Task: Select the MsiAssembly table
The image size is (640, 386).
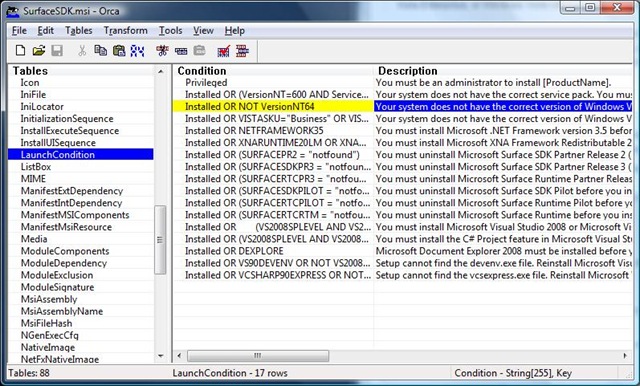Action: [49, 299]
